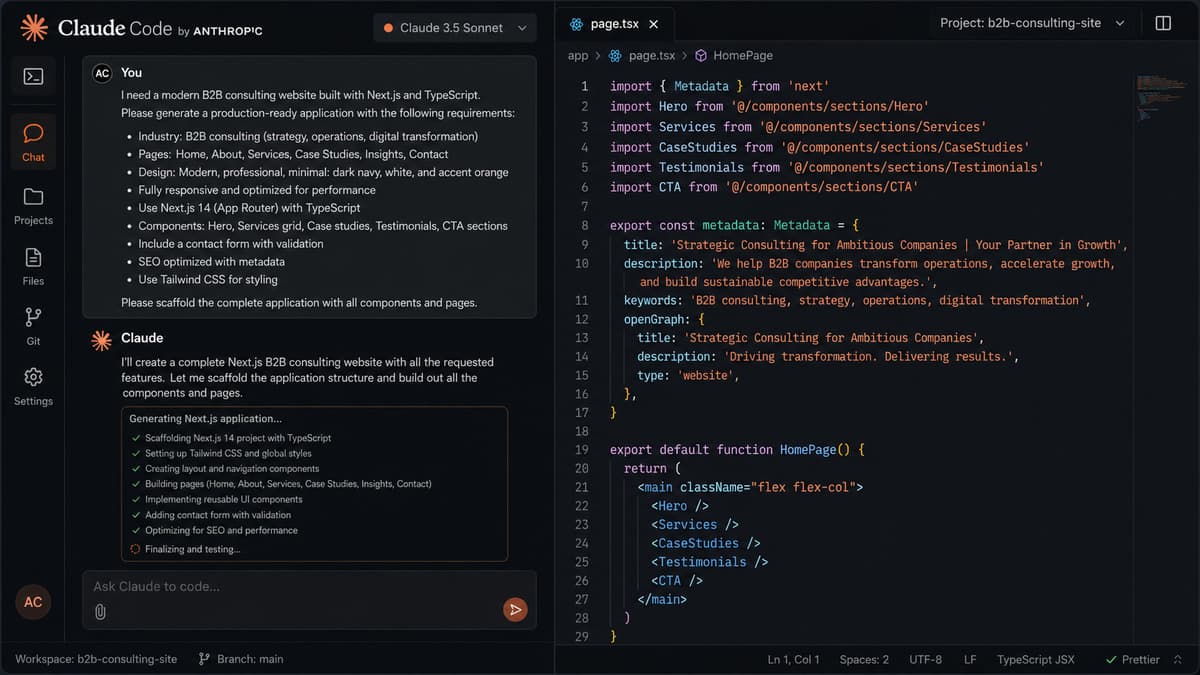Click the page.tsx breadcrumb segment
Image resolution: width=1200 pixels, height=675 pixels.
[x=652, y=56]
